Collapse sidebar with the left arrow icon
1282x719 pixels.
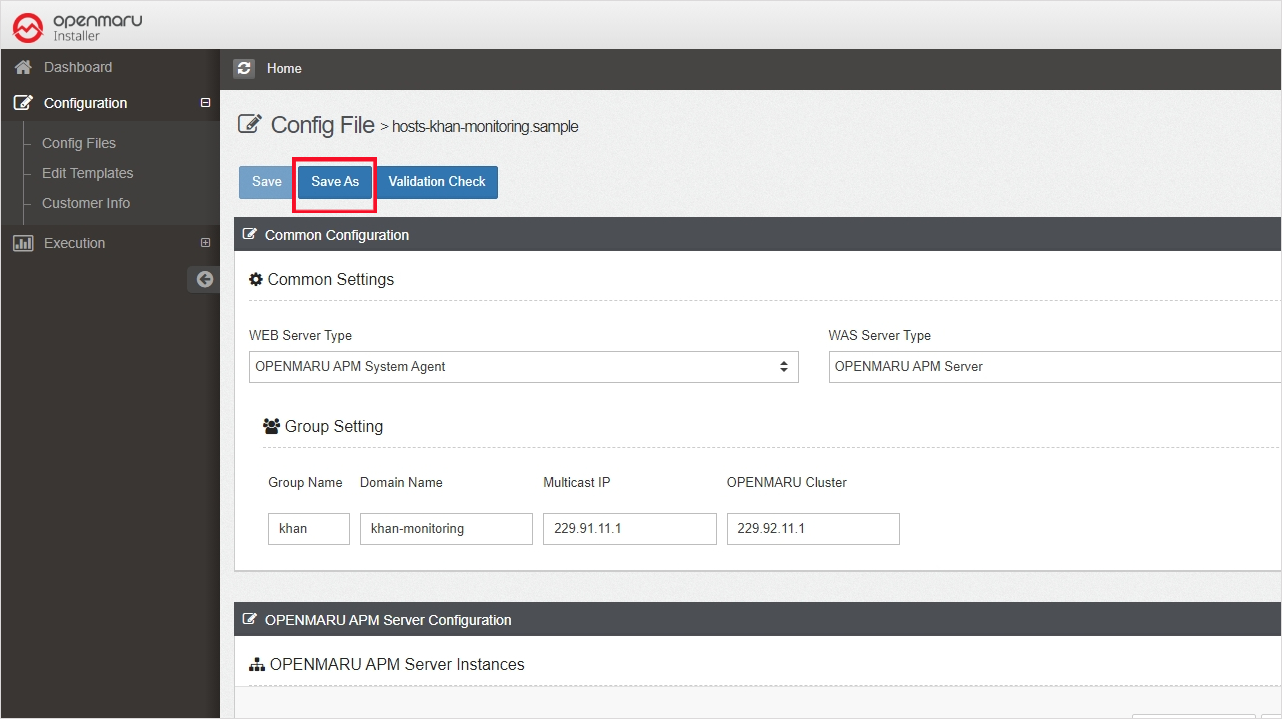click(204, 280)
